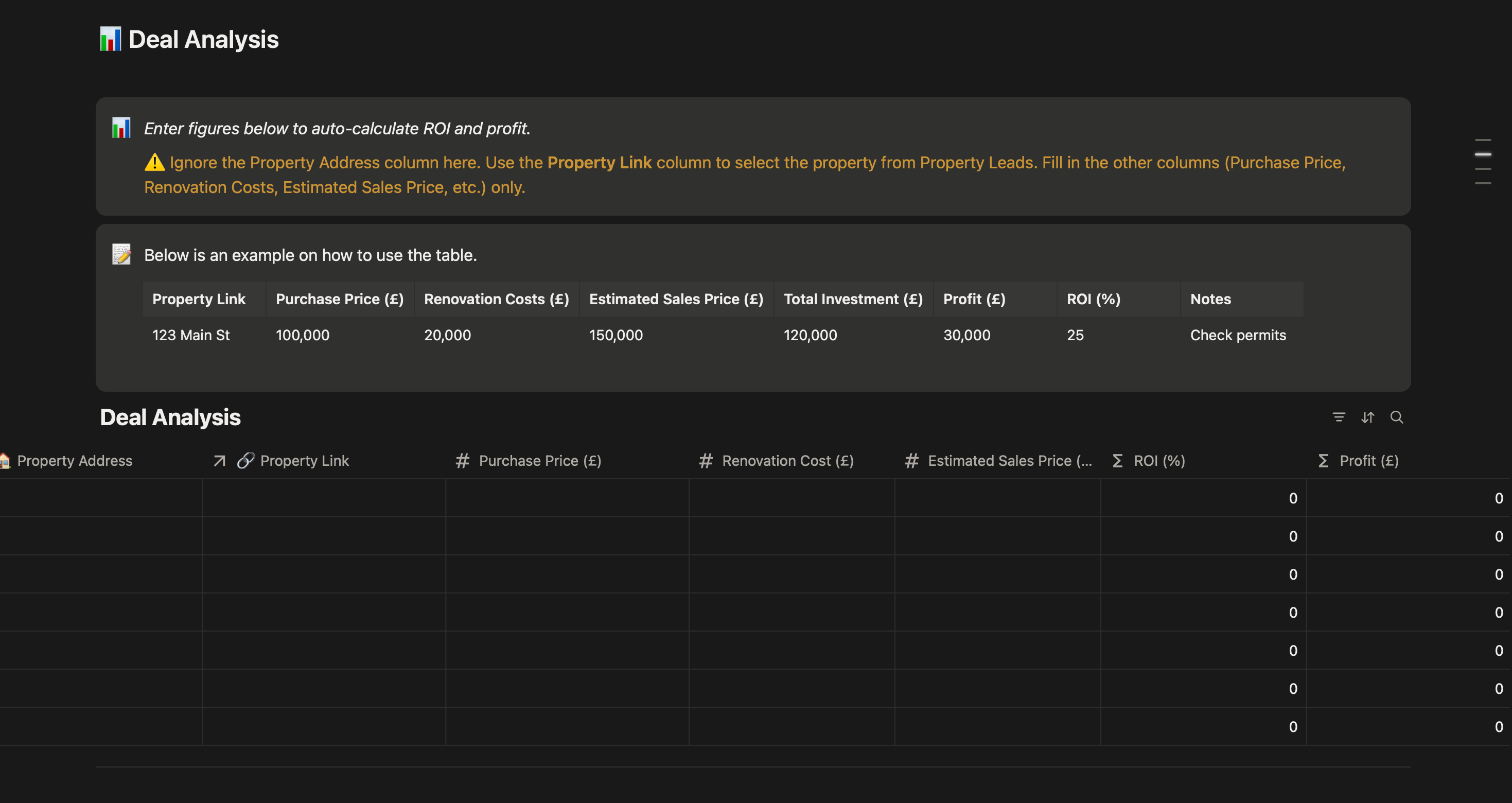Open the Estimated Sales Price column header menu

(x=1009, y=461)
